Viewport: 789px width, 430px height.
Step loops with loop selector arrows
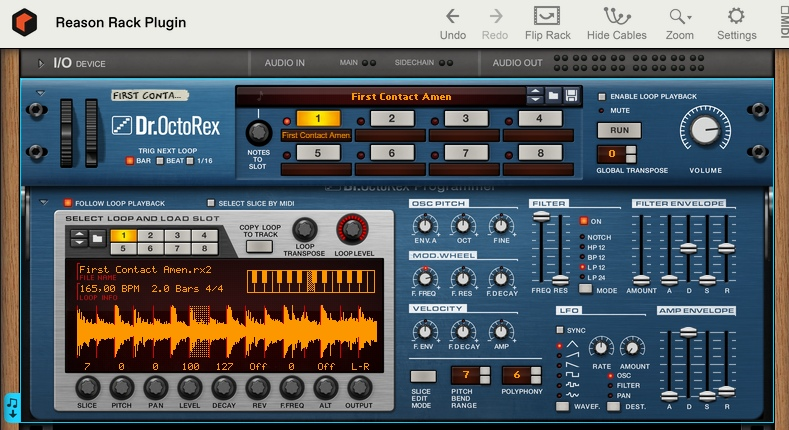click(79, 238)
